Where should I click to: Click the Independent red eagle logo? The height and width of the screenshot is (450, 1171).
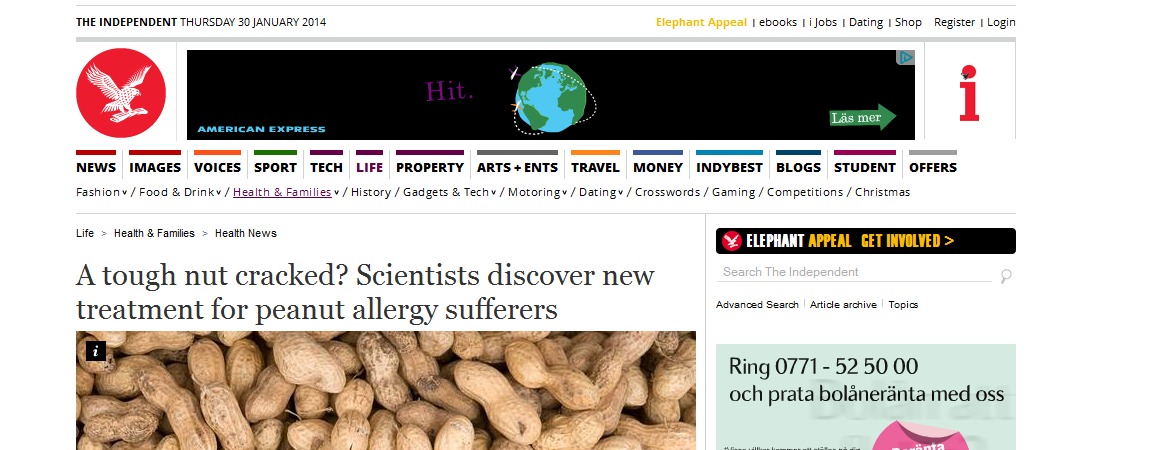[x=121, y=93]
